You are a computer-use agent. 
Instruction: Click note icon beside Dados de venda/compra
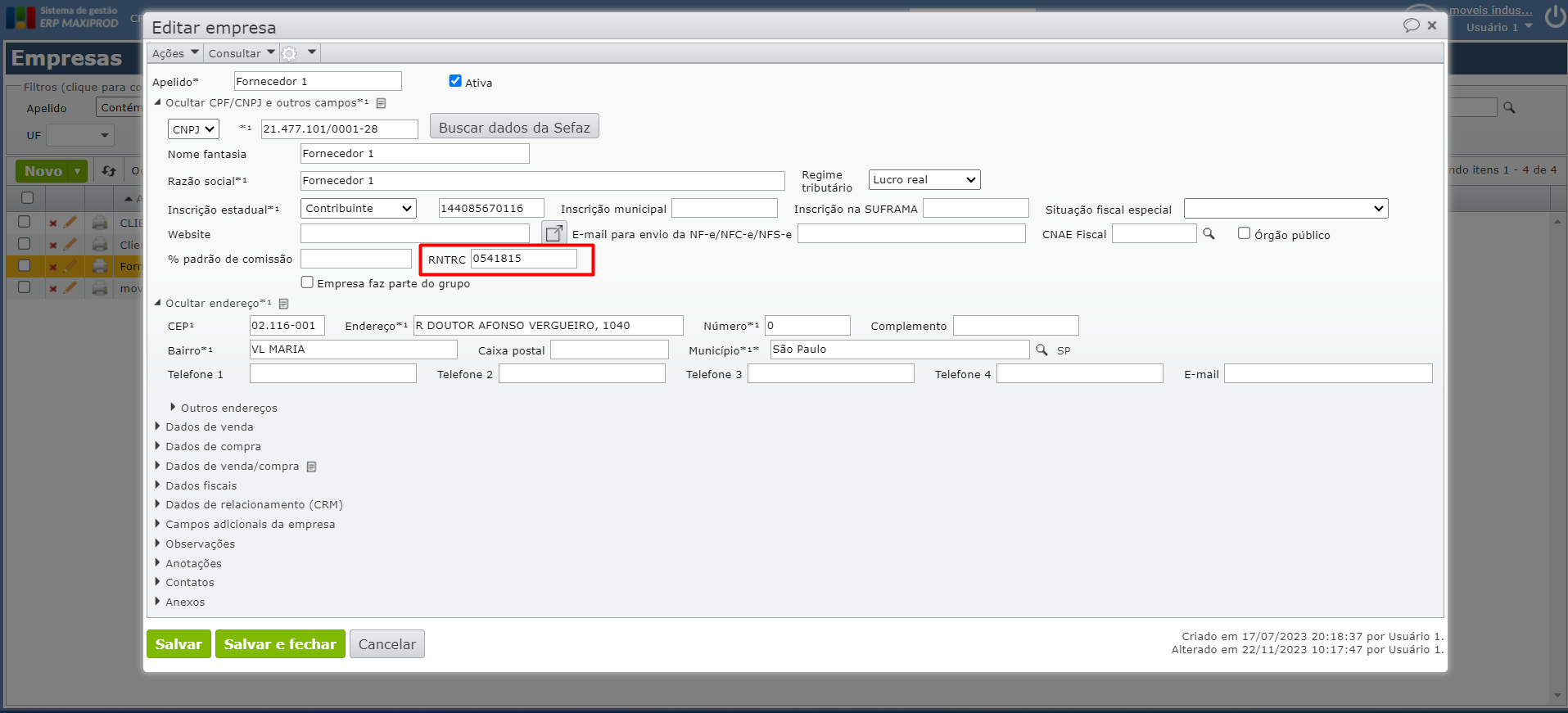[311, 467]
